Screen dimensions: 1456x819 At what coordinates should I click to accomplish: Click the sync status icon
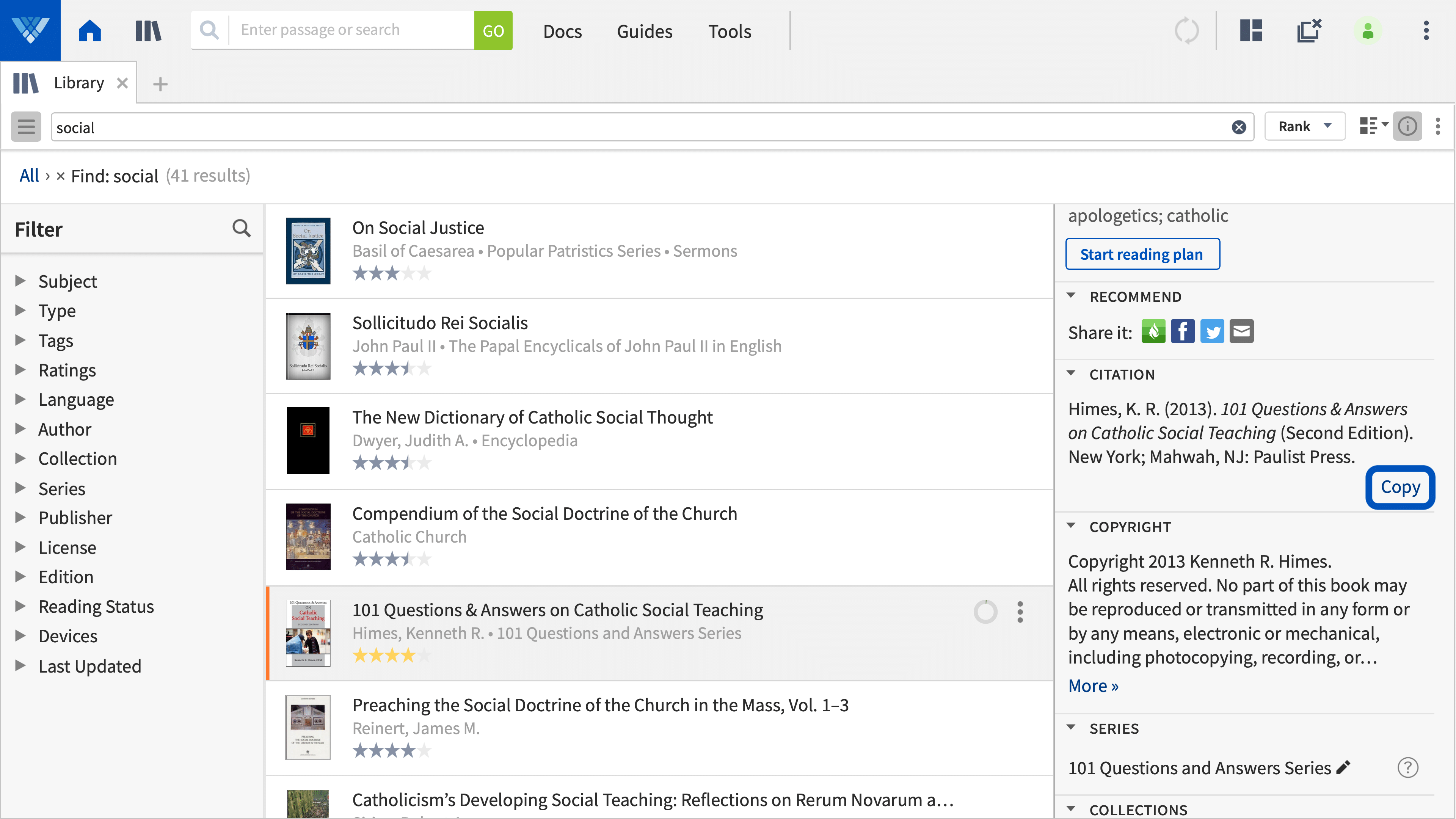(x=1186, y=30)
